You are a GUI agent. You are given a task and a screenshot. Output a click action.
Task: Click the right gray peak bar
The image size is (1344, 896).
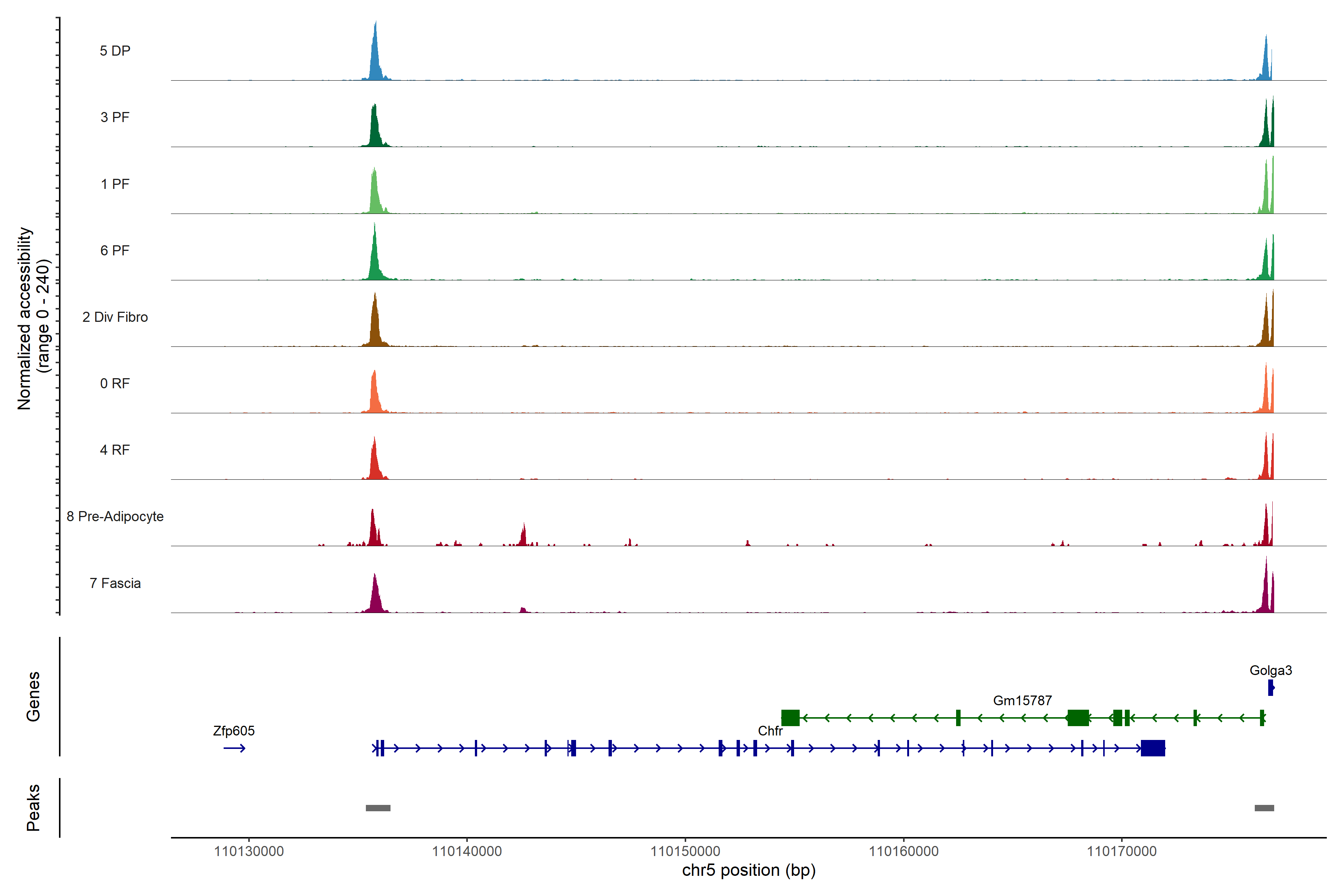(1264, 808)
